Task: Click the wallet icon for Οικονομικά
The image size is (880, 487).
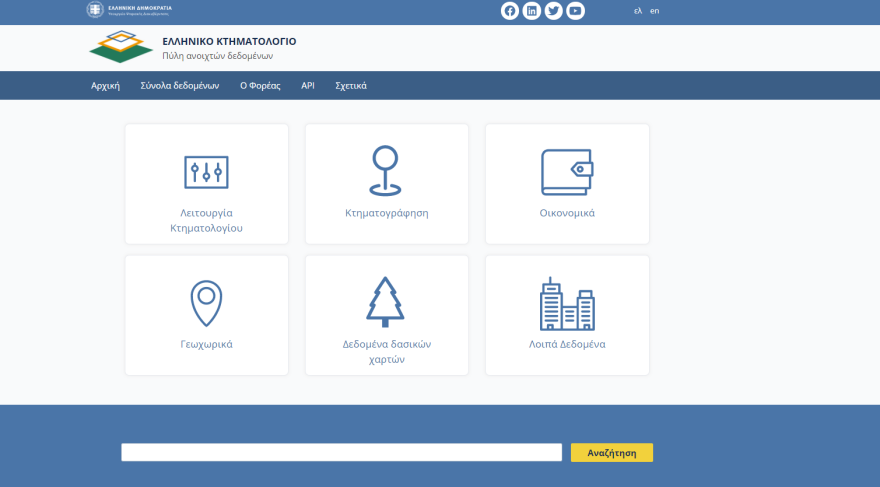Action: click(x=567, y=172)
